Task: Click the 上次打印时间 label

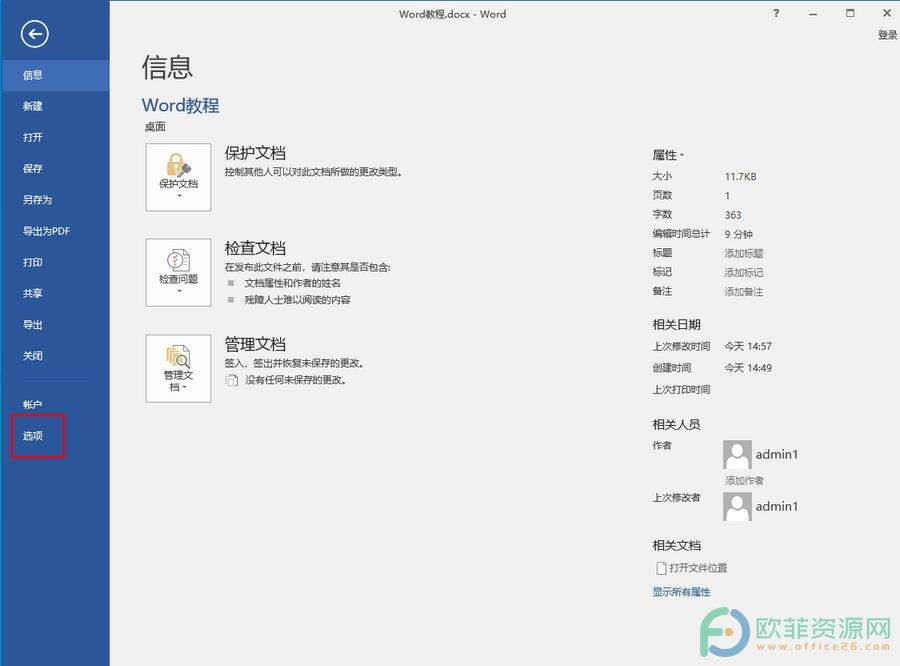Action: (x=681, y=389)
